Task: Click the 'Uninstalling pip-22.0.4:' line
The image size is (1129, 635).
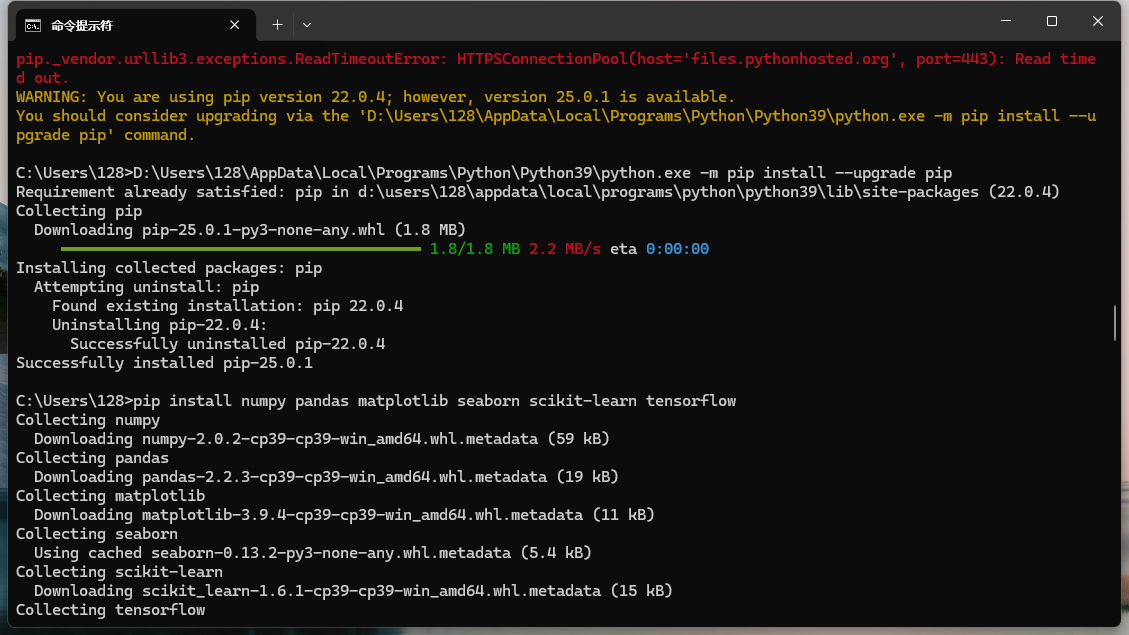Action: click(x=160, y=325)
